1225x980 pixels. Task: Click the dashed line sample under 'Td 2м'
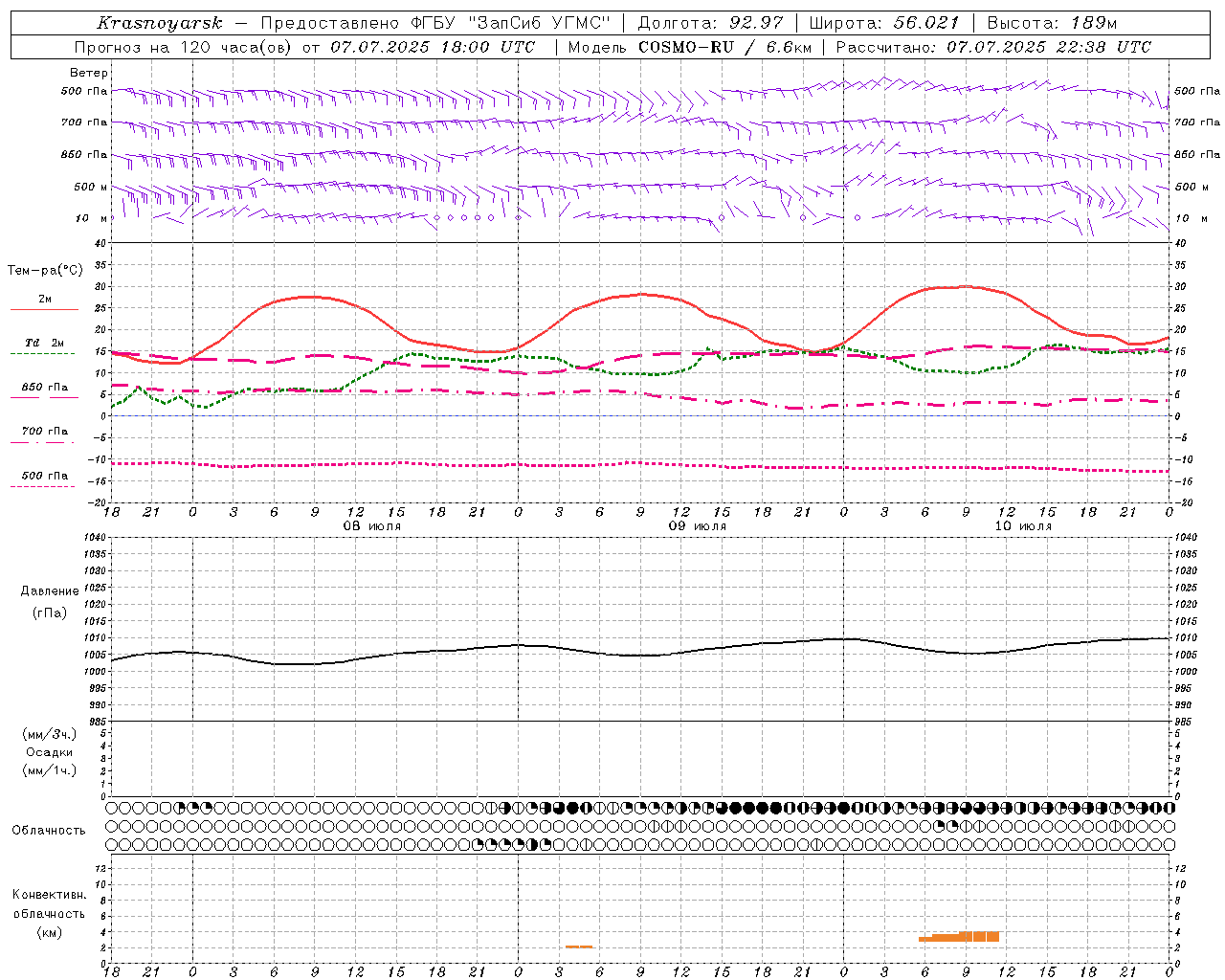pos(43,353)
